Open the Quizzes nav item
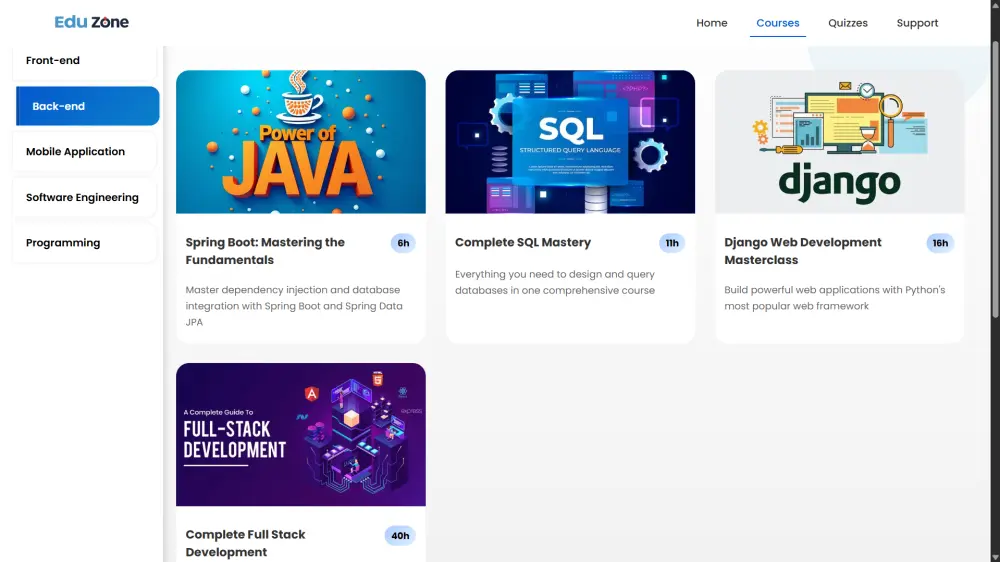 tap(848, 23)
